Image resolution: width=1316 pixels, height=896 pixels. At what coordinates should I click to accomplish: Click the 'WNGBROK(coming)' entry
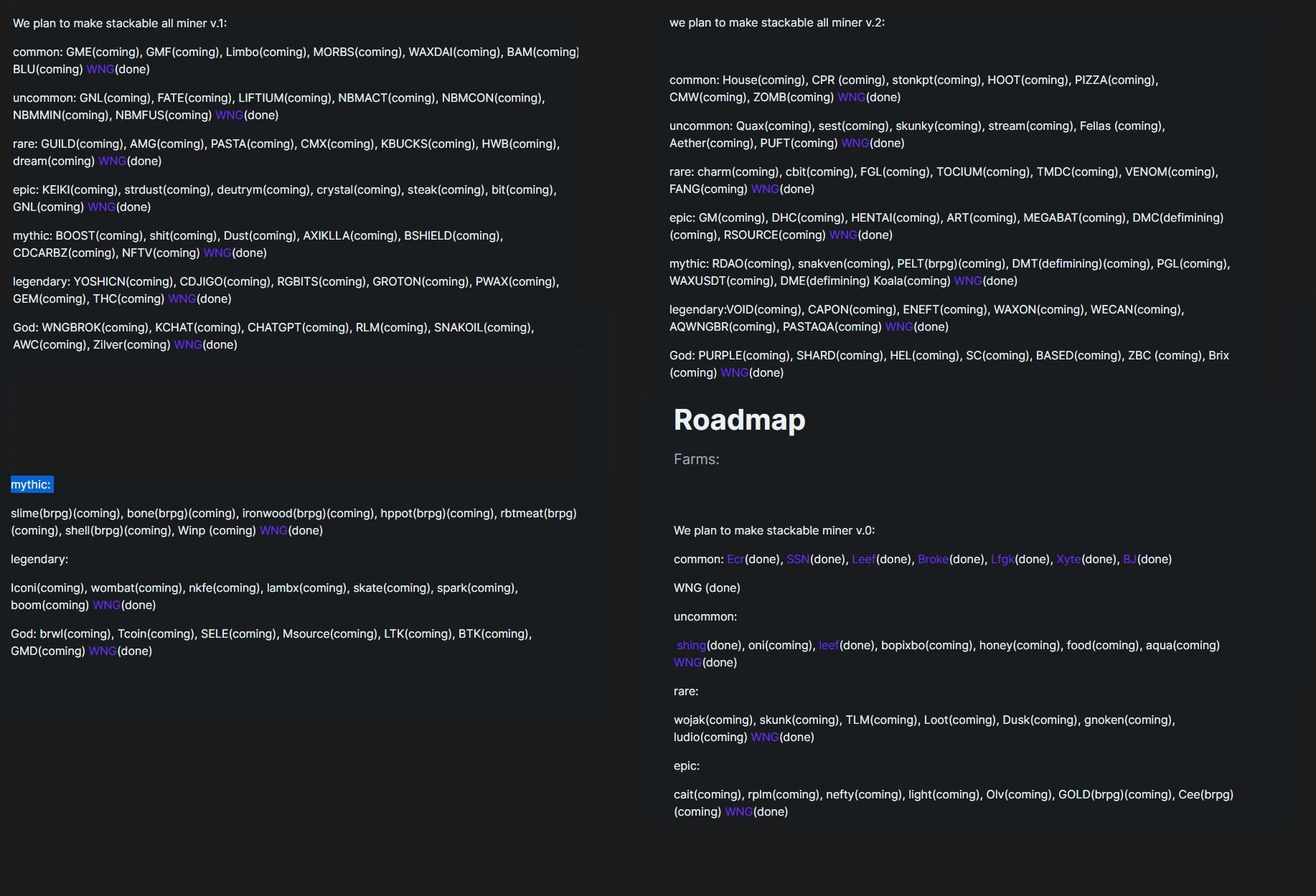(95, 328)
